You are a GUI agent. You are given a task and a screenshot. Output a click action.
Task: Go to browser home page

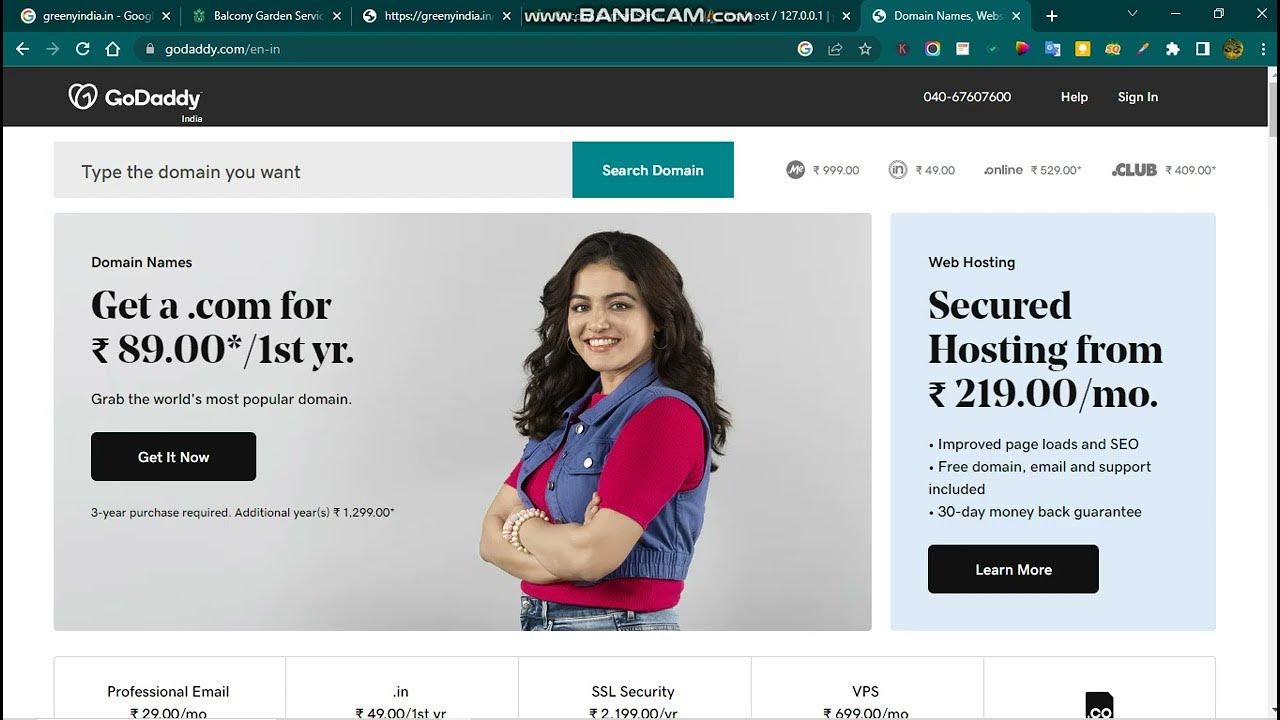[113, 49]
